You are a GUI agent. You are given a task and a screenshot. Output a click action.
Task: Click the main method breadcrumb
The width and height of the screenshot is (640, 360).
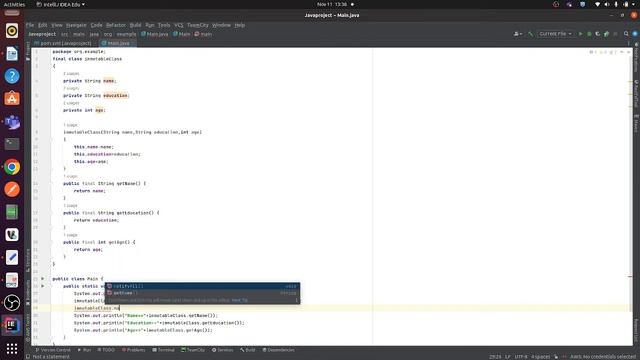tap(203, 34)
